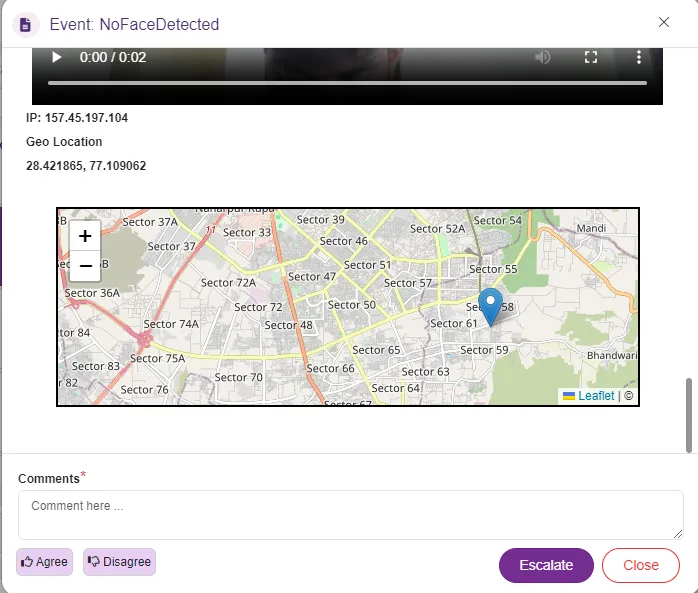Click Sector 65 on the map
The height and width of the screenshot is (593, 698).
point(376,350)
